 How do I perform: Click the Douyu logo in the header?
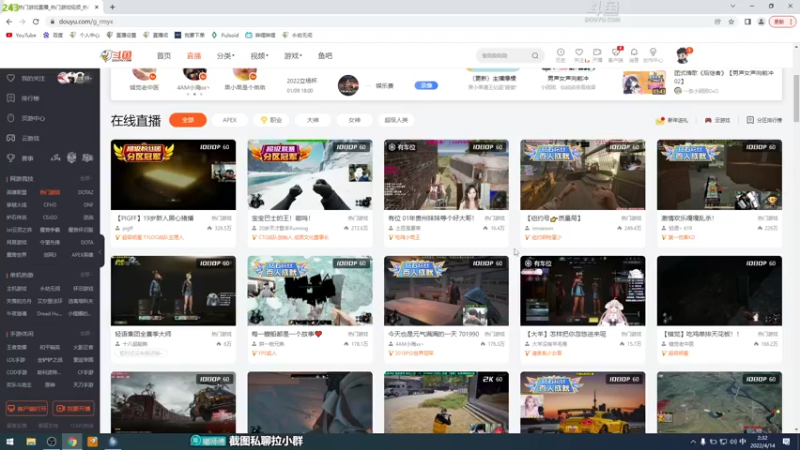point(116,56)
